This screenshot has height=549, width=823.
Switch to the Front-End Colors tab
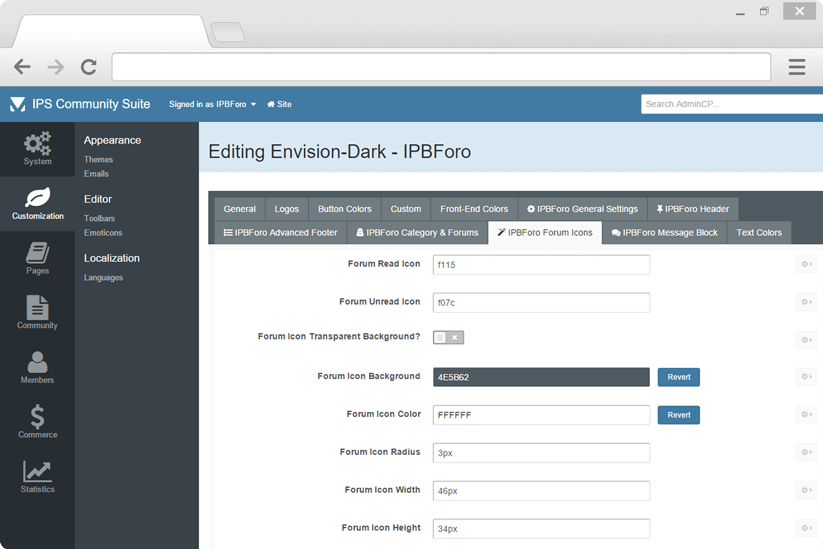pyautogui.click(x=474, y=209)
